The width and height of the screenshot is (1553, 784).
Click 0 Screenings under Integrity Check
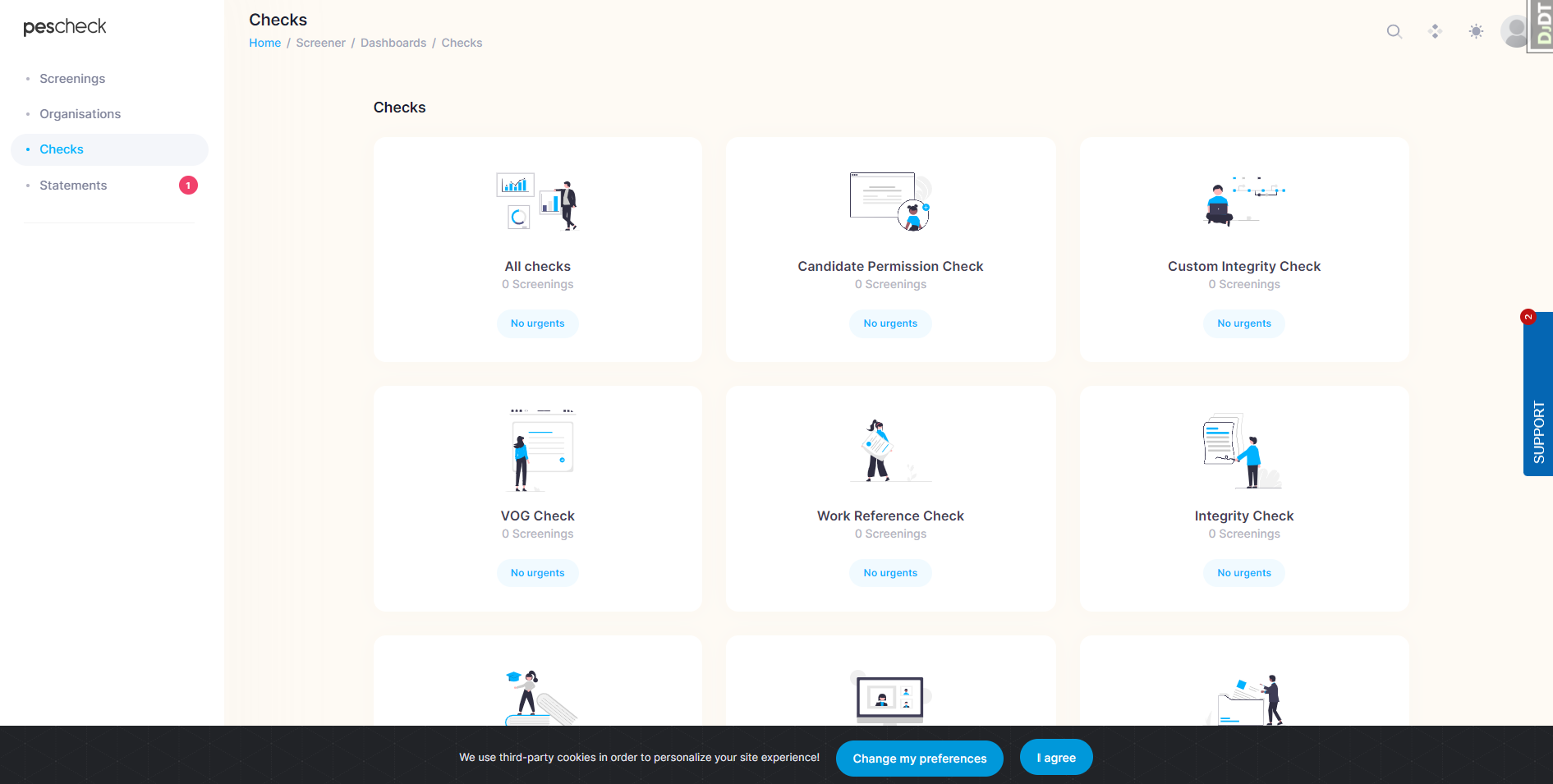coord(1244,534)
